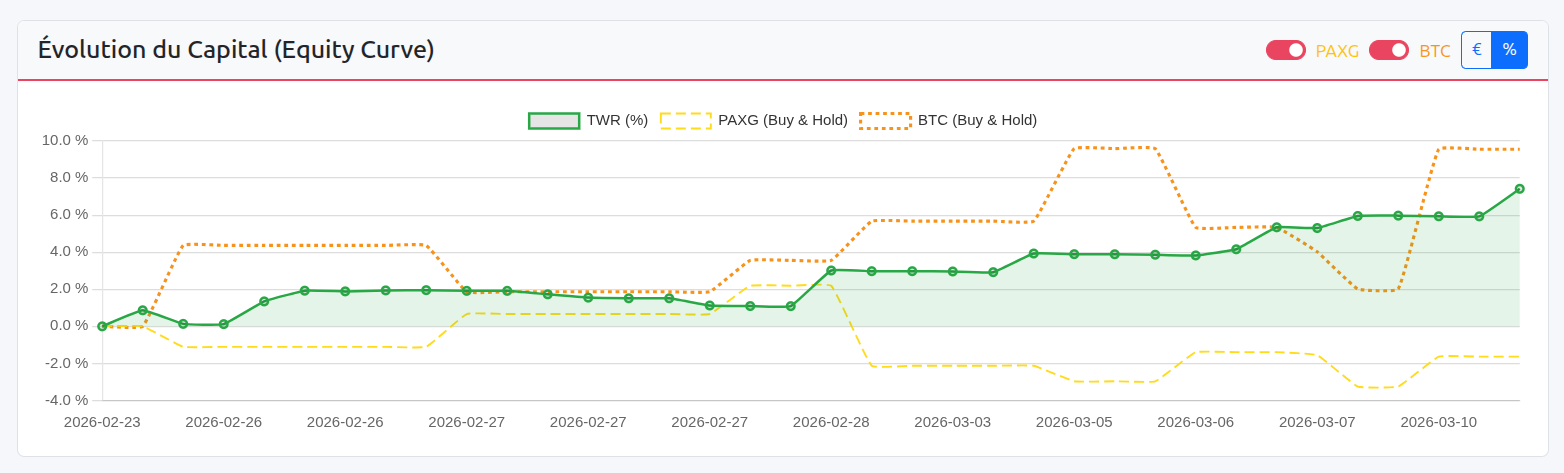Hide BTC (Buy & Hold) legend label
The image size is (1564, 473).
(977, 120)
